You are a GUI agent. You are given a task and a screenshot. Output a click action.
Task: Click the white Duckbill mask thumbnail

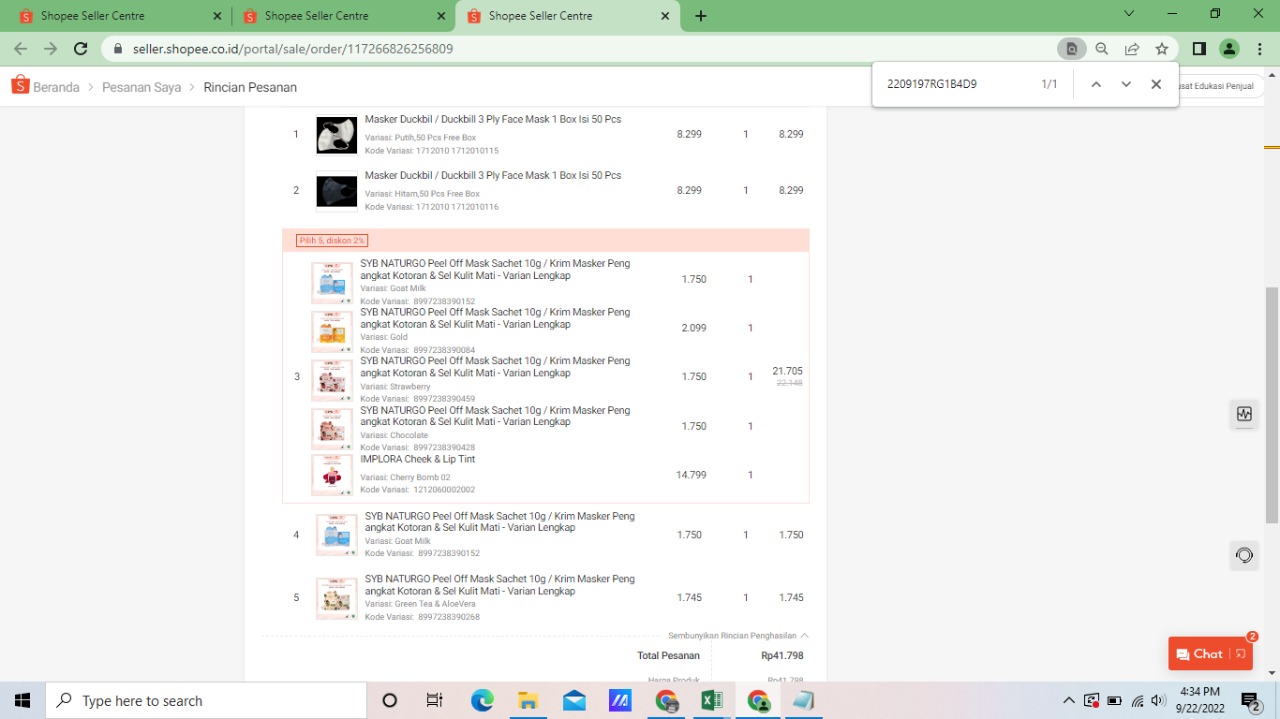coord(336,135)
